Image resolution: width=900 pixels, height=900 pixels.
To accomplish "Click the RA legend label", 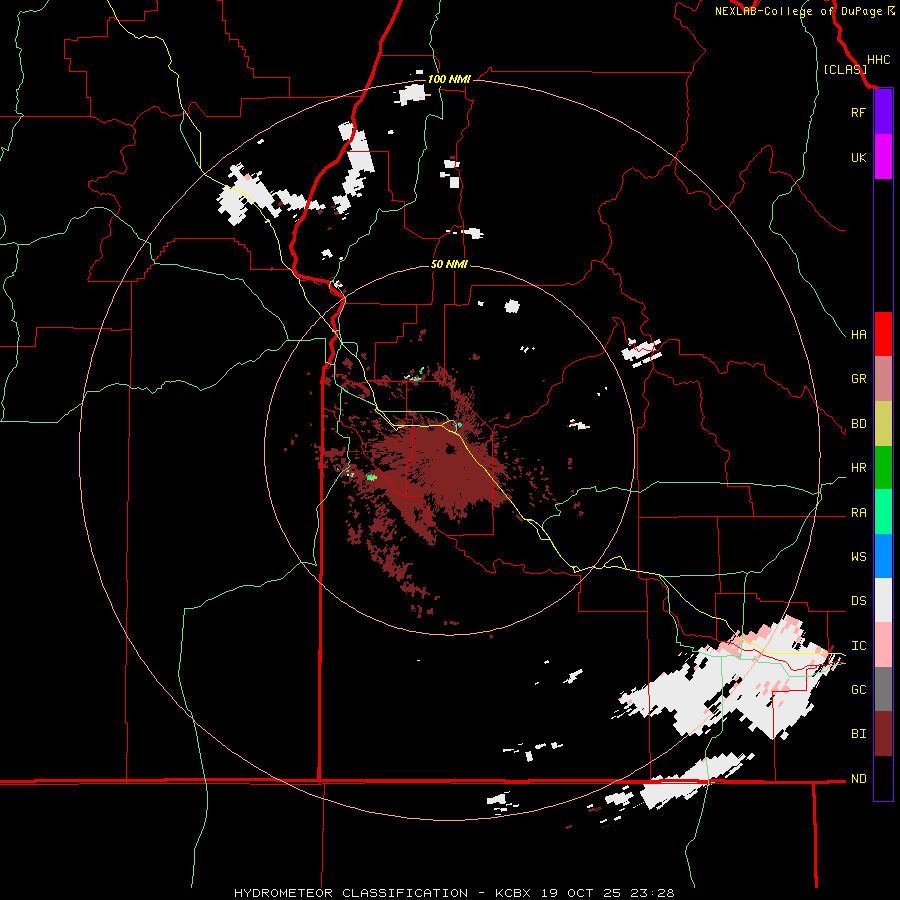I will pyautogui.click(x=859, y=513).
